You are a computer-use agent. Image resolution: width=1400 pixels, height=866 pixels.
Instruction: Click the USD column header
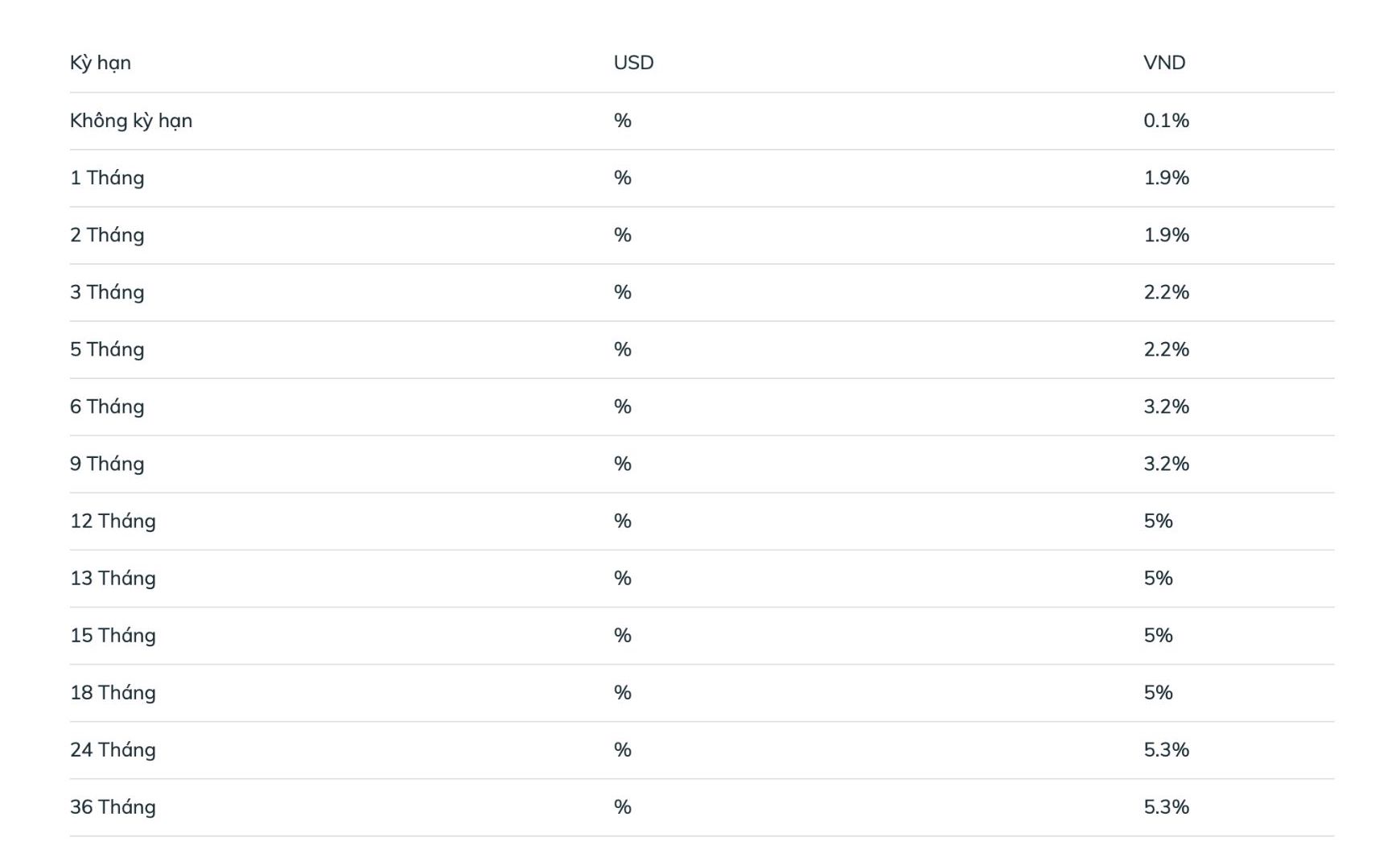click(633, 63)
